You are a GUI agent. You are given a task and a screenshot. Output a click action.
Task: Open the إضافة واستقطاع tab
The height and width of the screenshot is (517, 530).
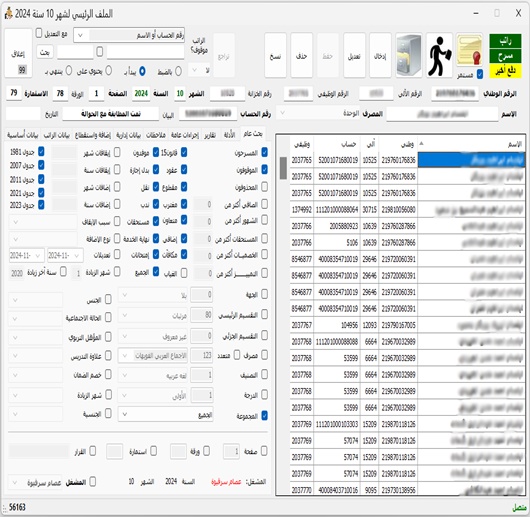coord(93,136)
